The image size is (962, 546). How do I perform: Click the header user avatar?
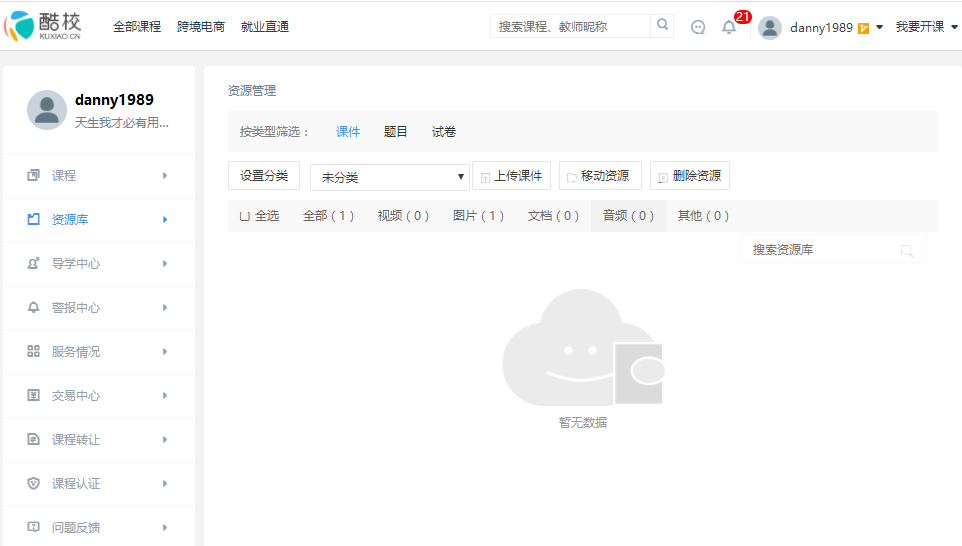pos(769,28)
